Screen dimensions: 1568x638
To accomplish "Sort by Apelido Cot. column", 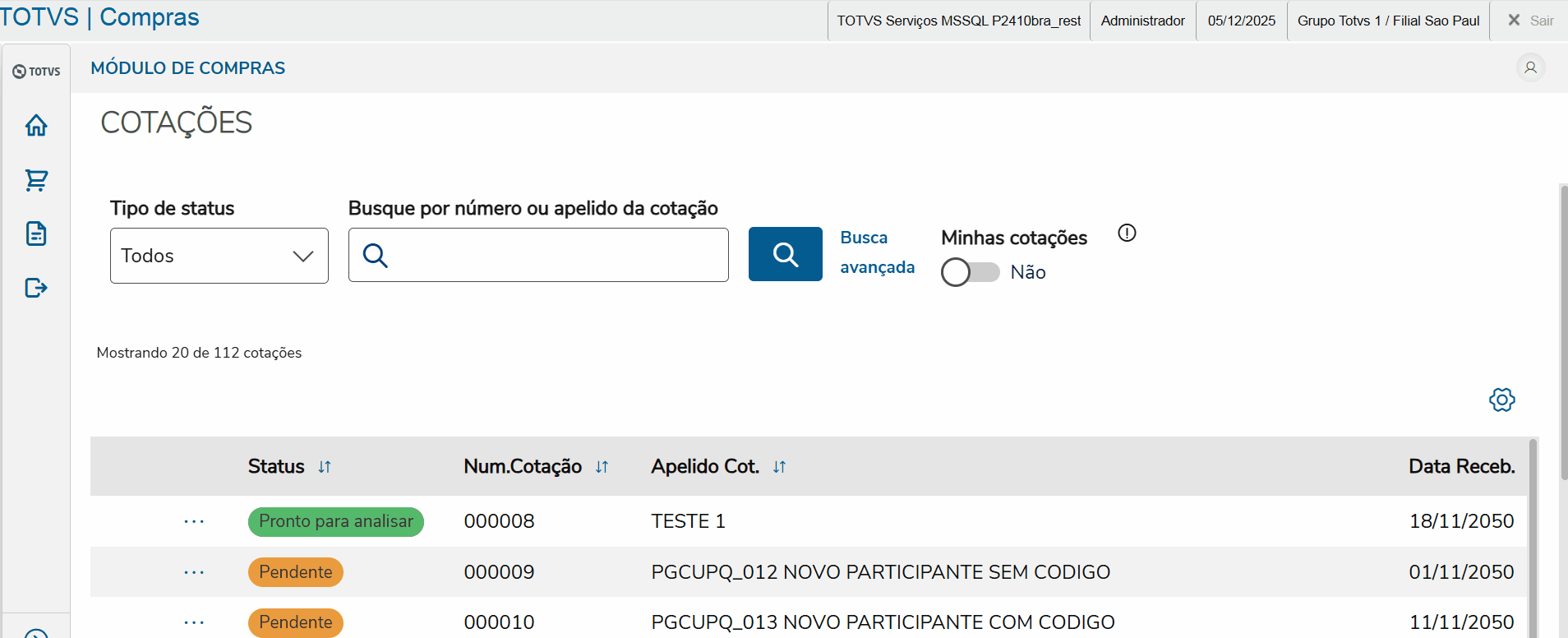I will coord(779,467).
